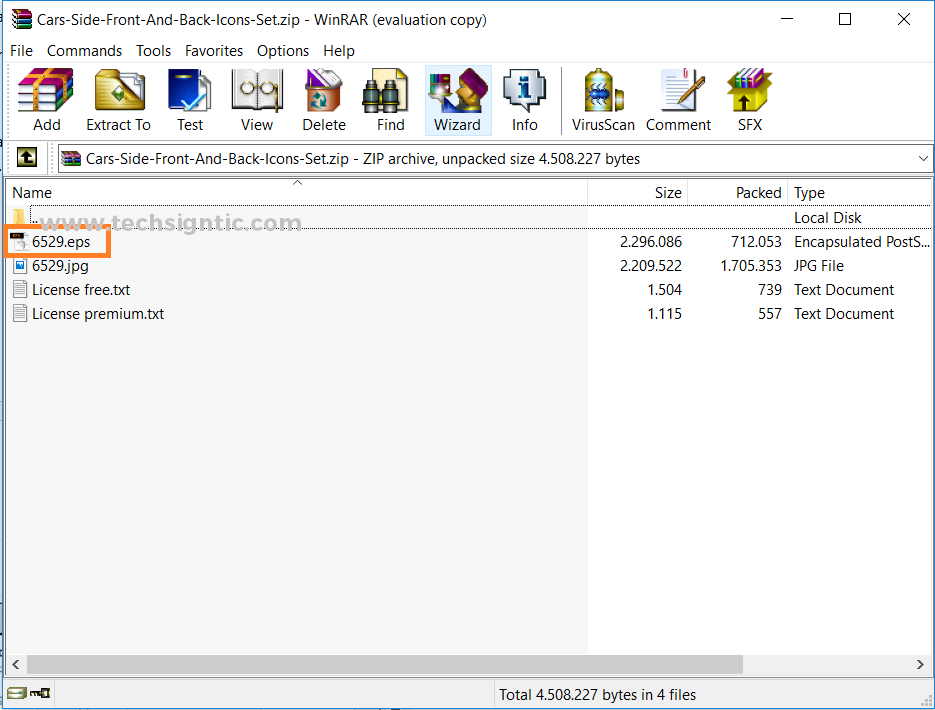The image size is (935, 710).
Task: Select License premium.txt file name
Action: pyautogui.click(x=98, y=314)
